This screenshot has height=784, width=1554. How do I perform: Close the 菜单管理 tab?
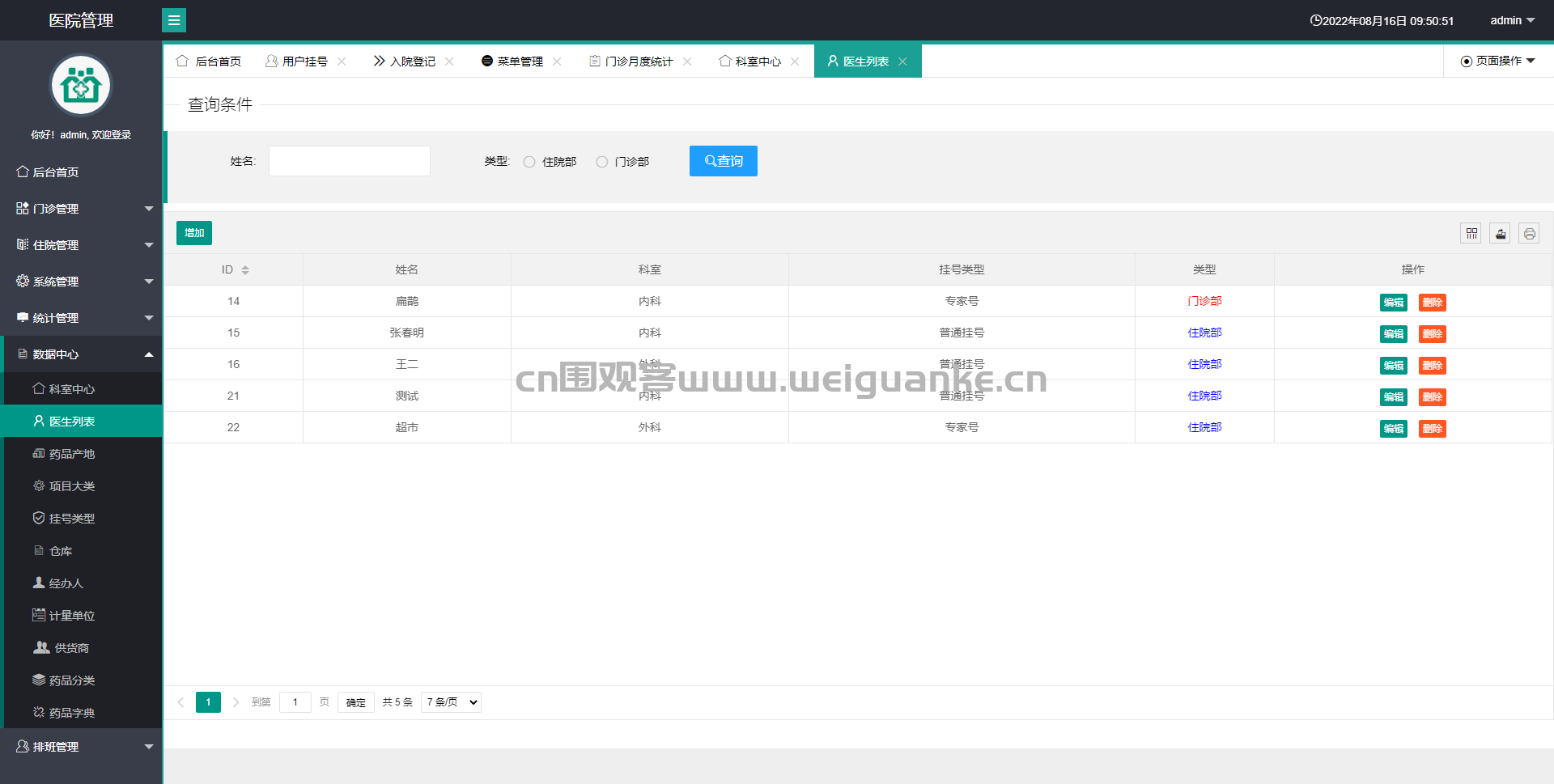tap(557, 61)
